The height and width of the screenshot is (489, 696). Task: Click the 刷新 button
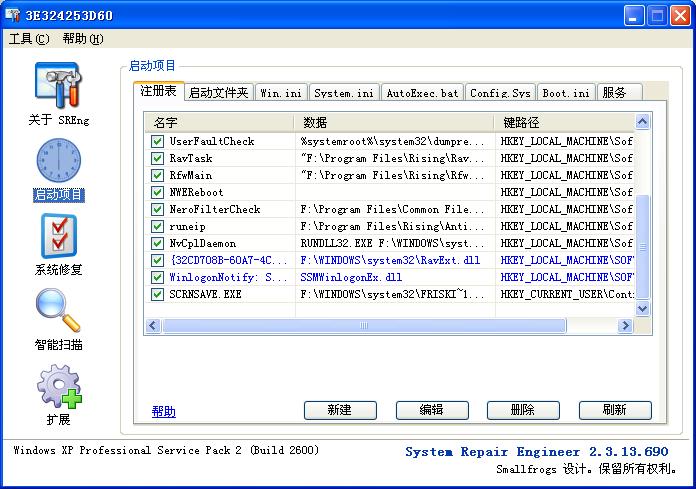tap(615, 410)
